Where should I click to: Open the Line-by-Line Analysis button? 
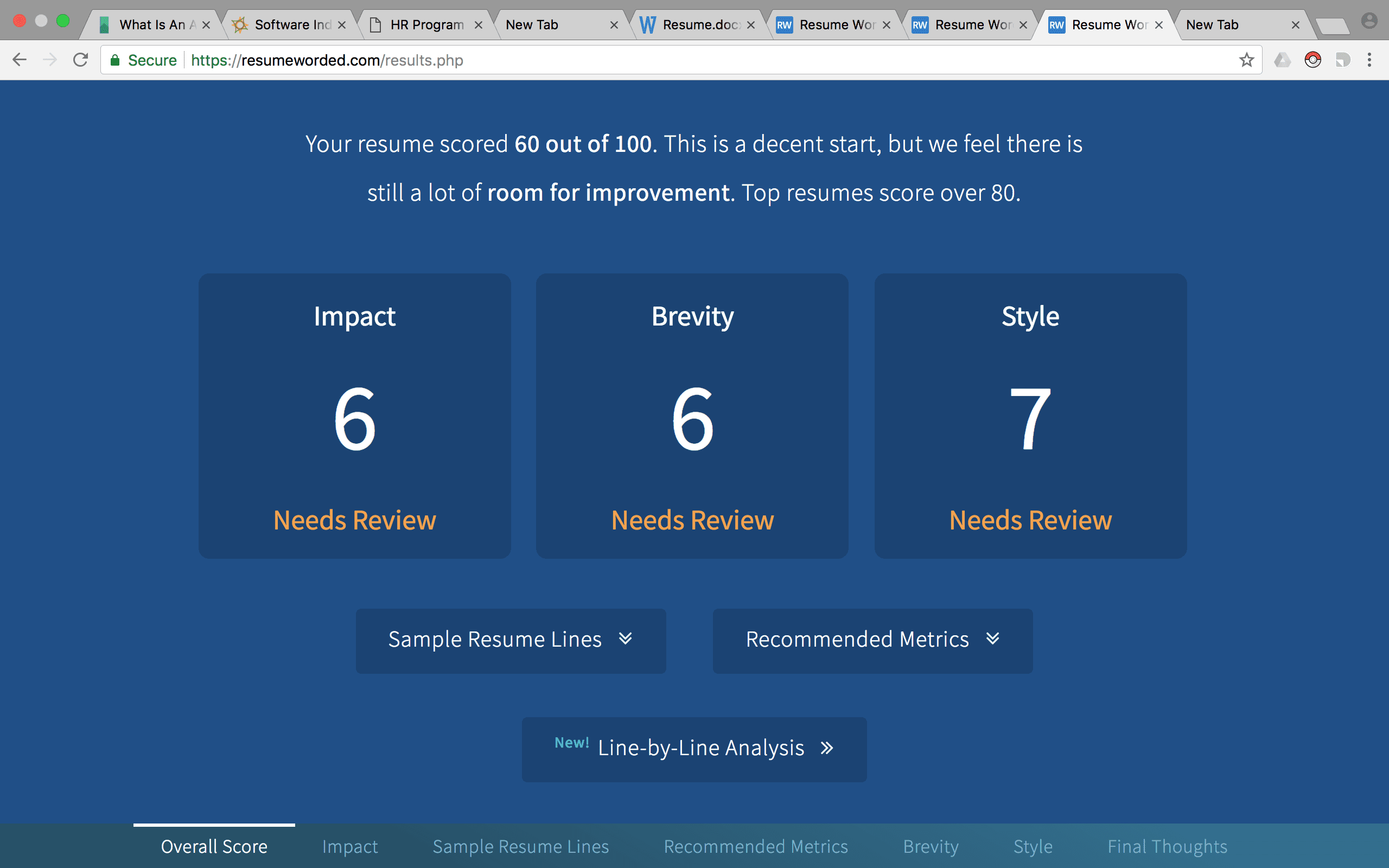coord(694,749)
